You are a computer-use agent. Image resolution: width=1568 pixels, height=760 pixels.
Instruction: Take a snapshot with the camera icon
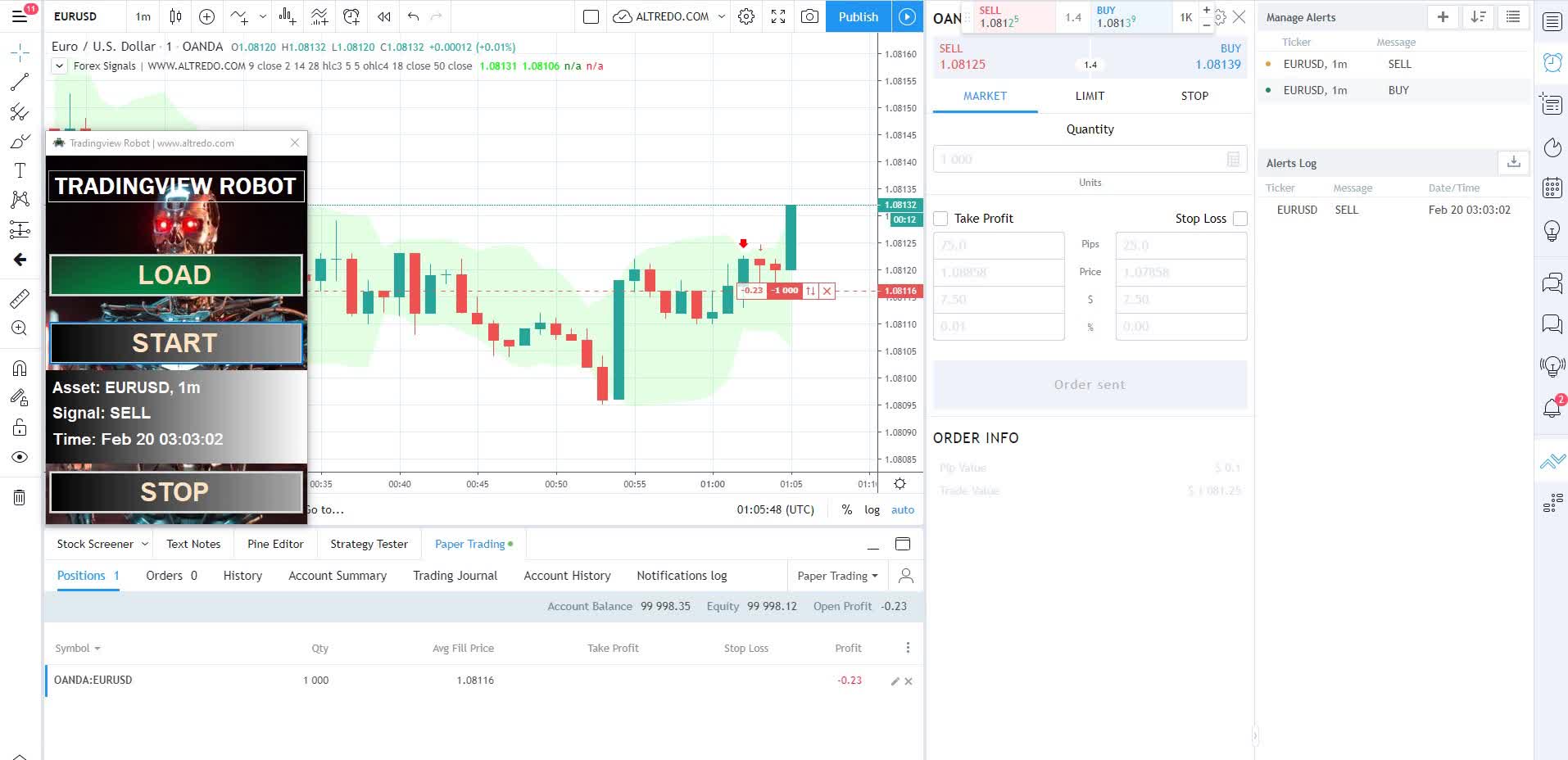pyautogui.click(x=809, y=16)
